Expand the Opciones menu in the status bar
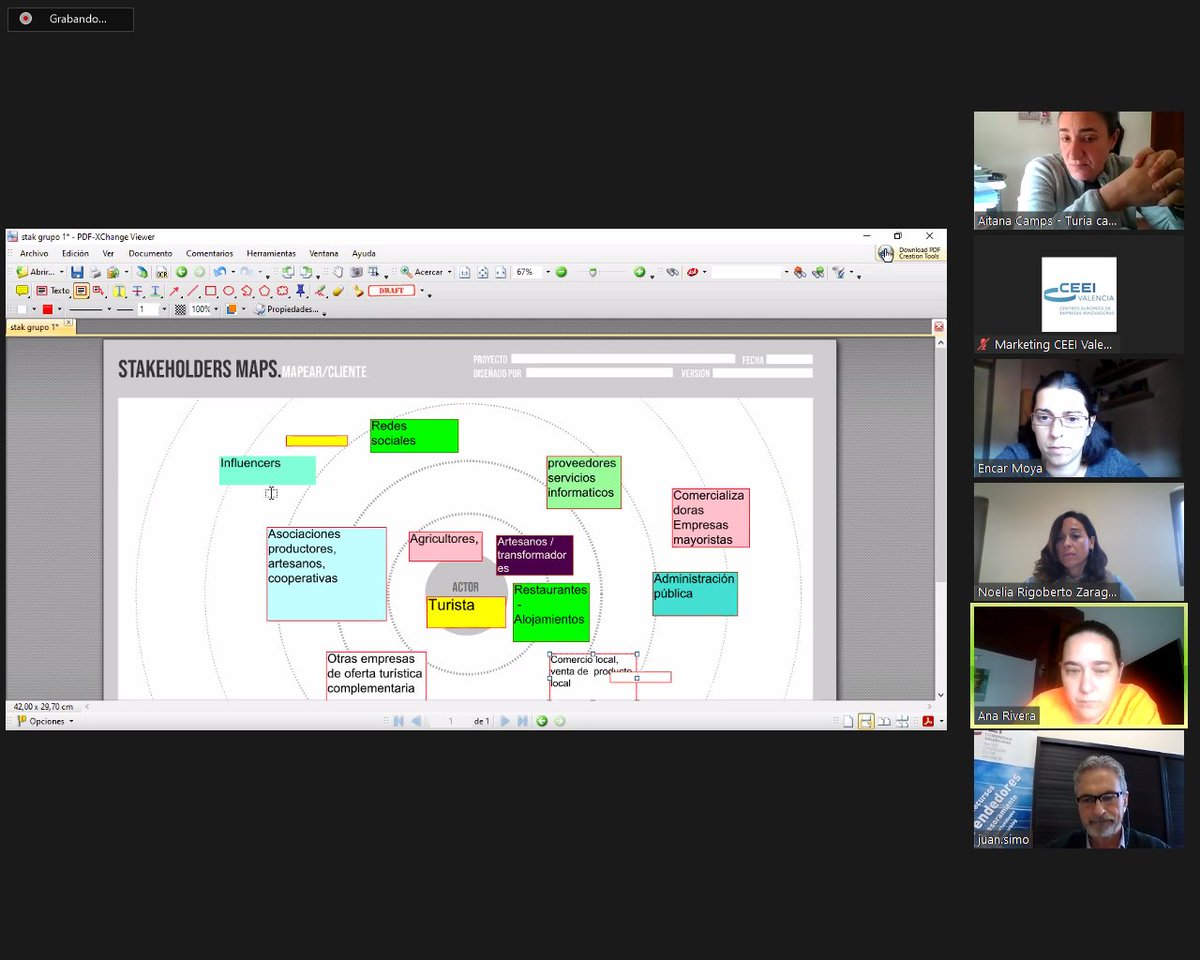The width and height of the screenshot is (1200, 960). [x=45, y=721]
